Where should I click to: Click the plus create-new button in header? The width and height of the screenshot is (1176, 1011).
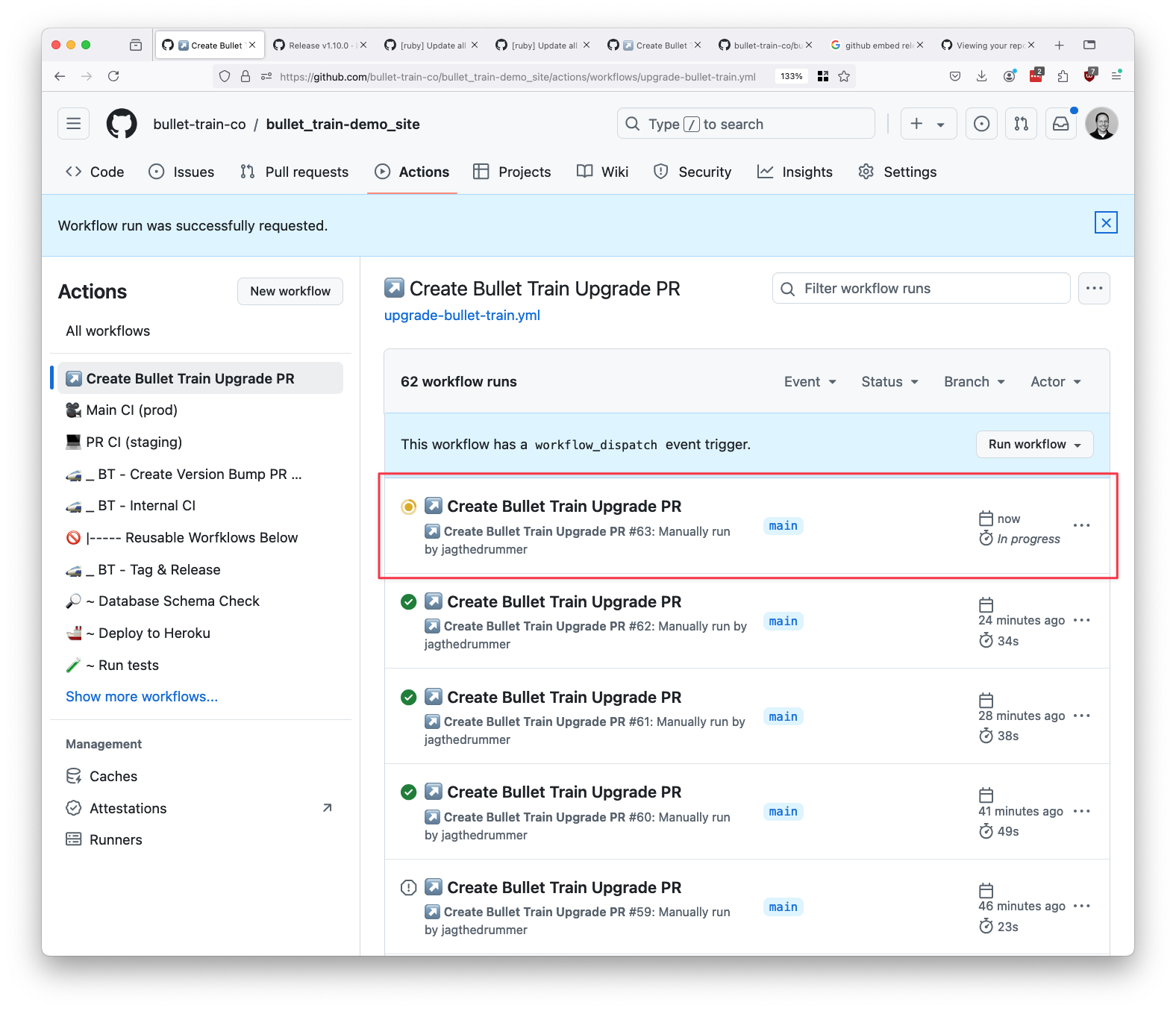coord(917,124)
